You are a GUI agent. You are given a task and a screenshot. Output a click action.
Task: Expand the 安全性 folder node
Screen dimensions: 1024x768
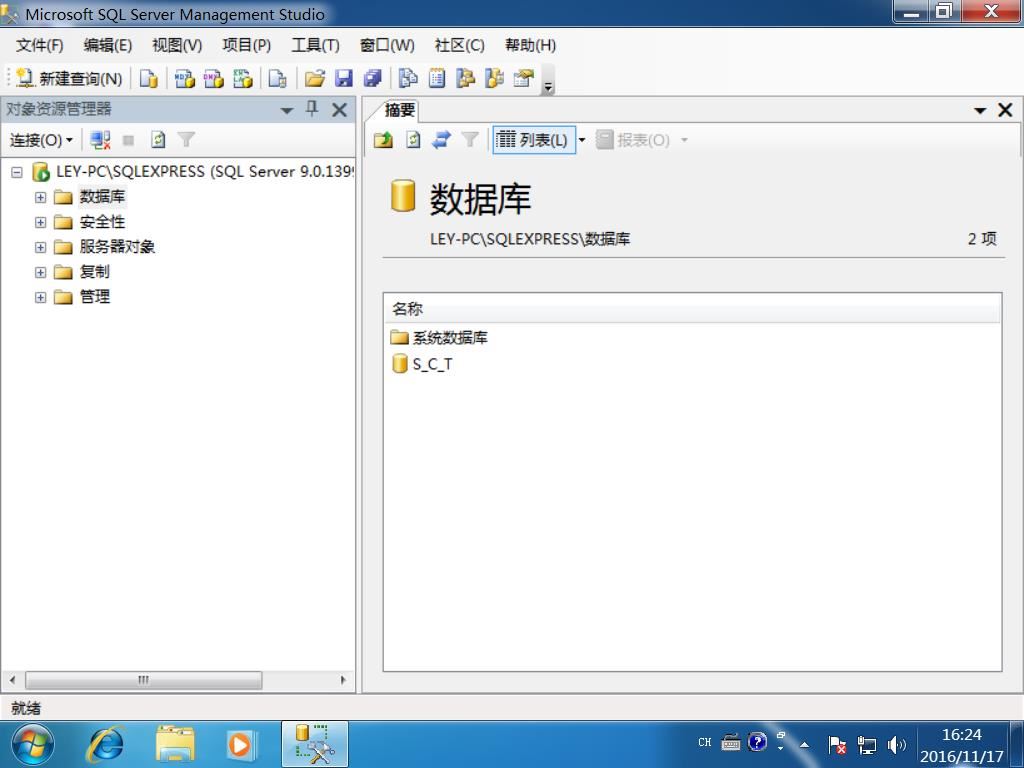40,222
